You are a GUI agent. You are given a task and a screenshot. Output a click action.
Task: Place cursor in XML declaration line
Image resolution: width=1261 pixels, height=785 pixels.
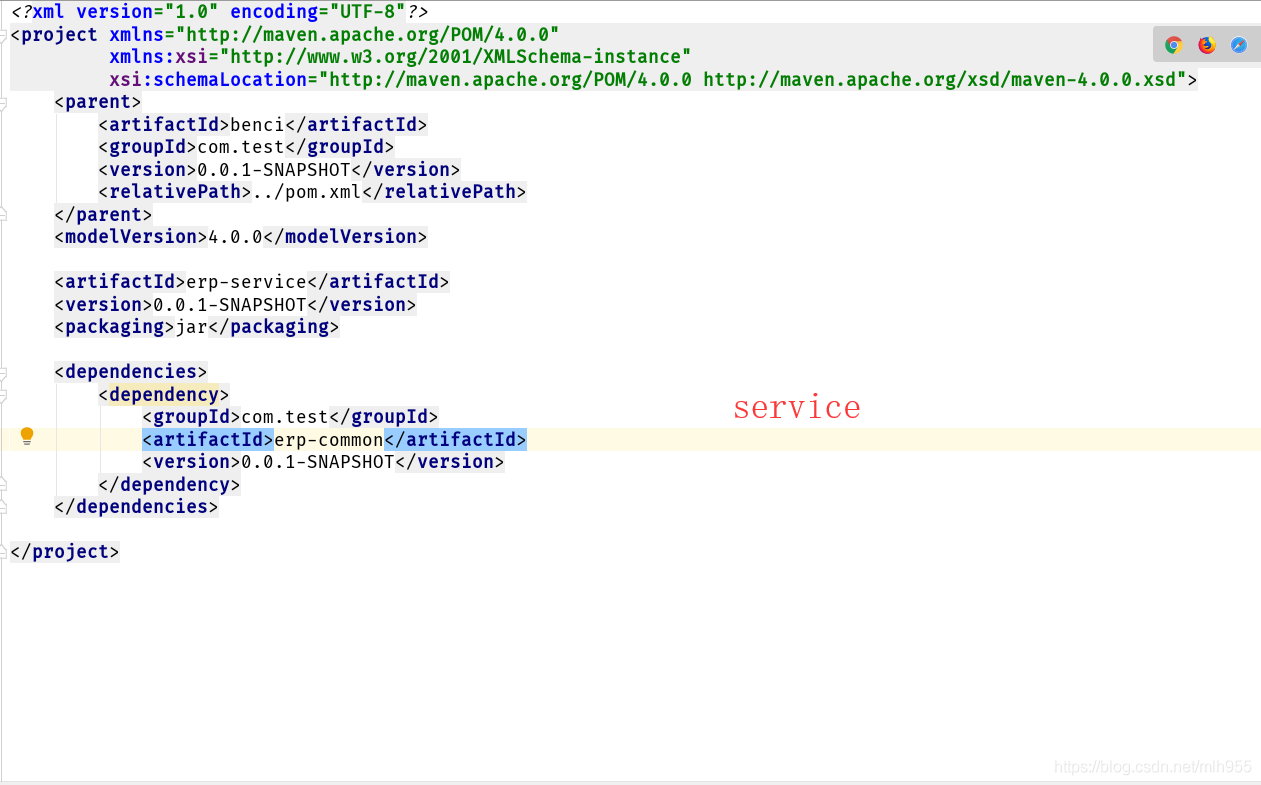coord(219,12)
